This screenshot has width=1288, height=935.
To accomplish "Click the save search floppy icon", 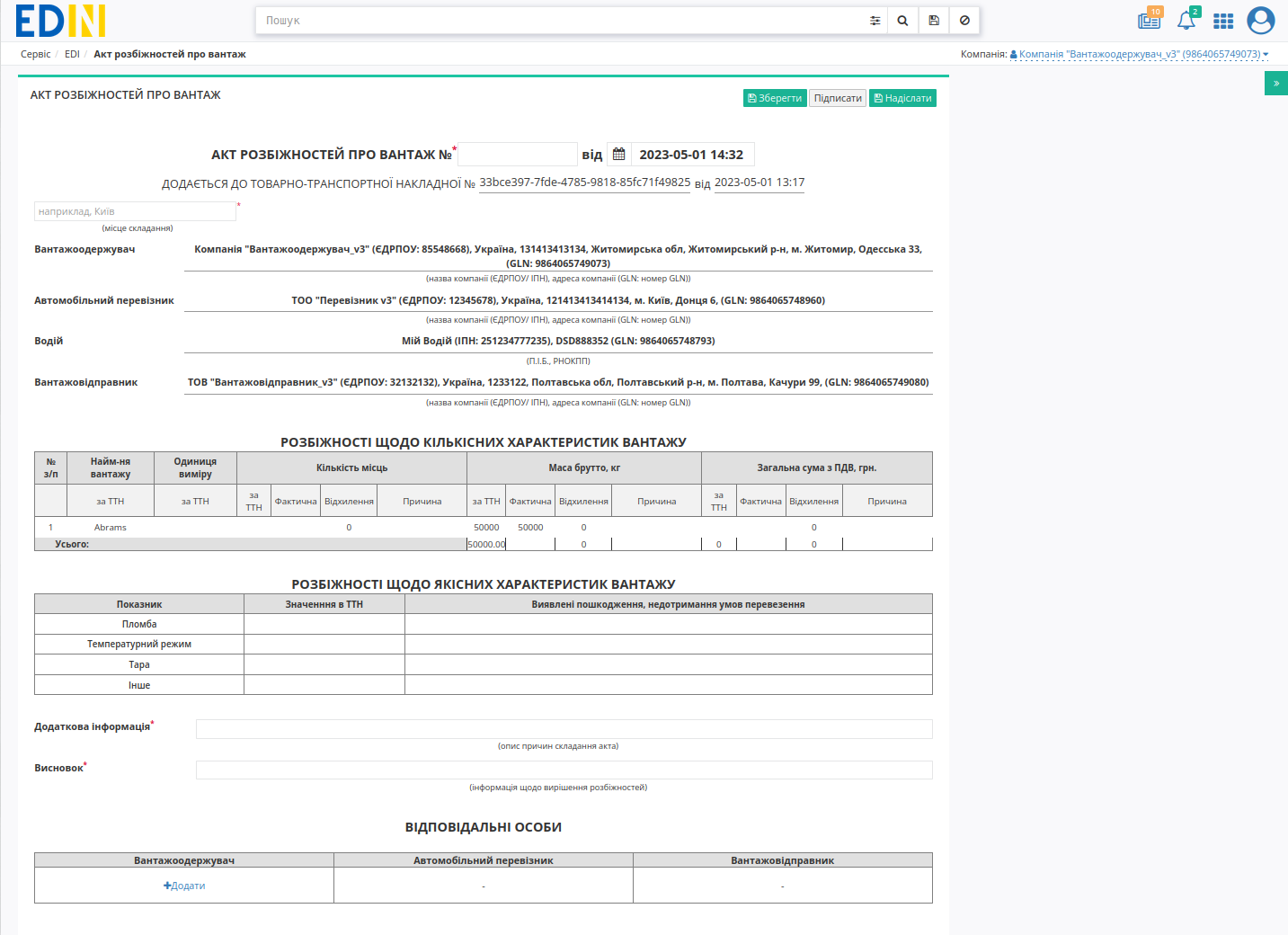I will coord(934,21).
